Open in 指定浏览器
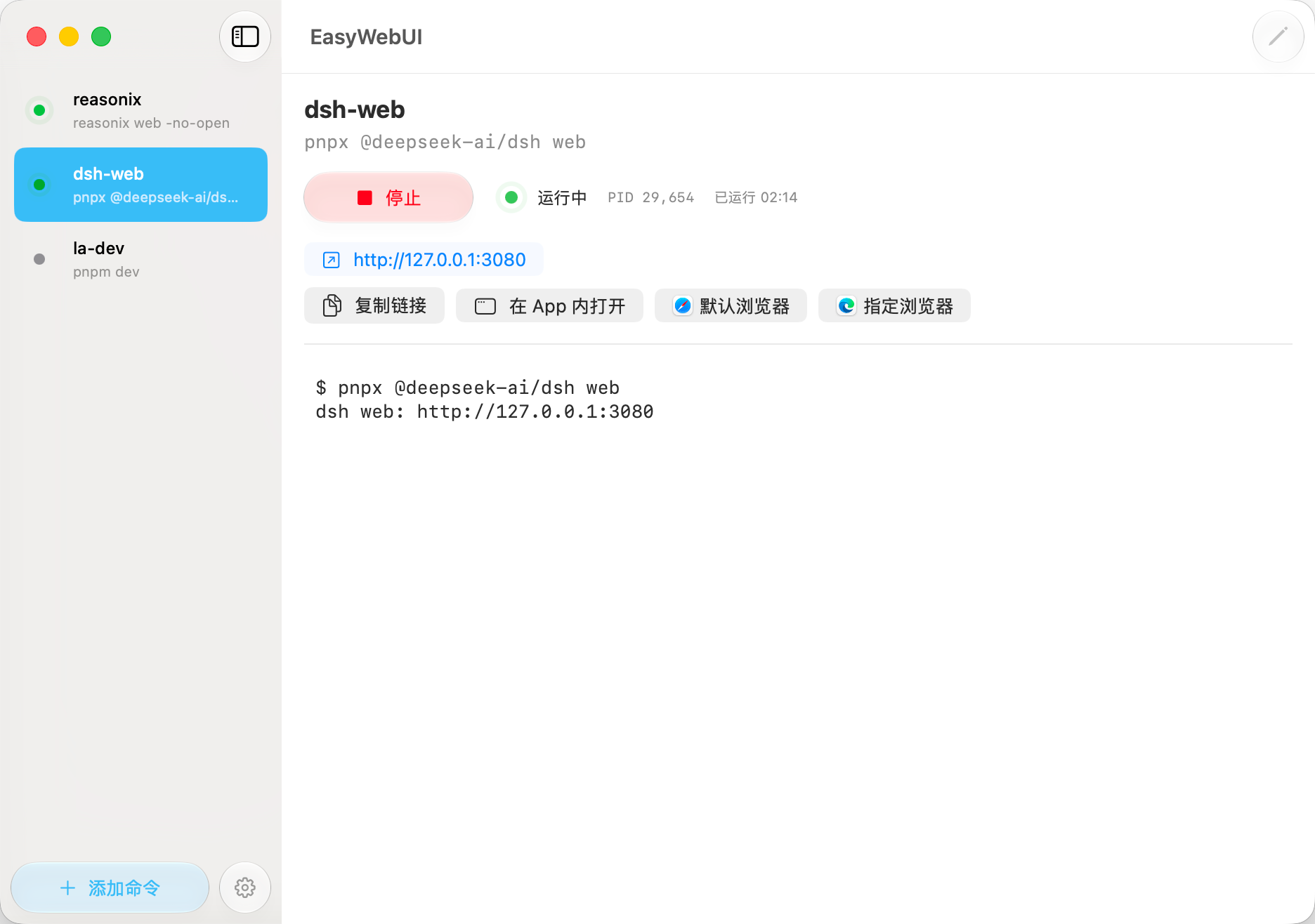1315x924 pixels. 894,305
